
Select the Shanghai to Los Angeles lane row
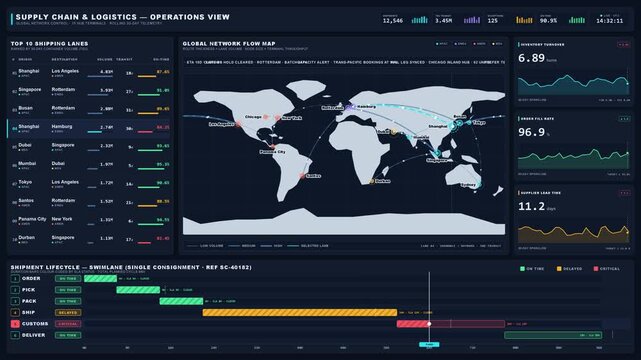click(x=90, y=74)
